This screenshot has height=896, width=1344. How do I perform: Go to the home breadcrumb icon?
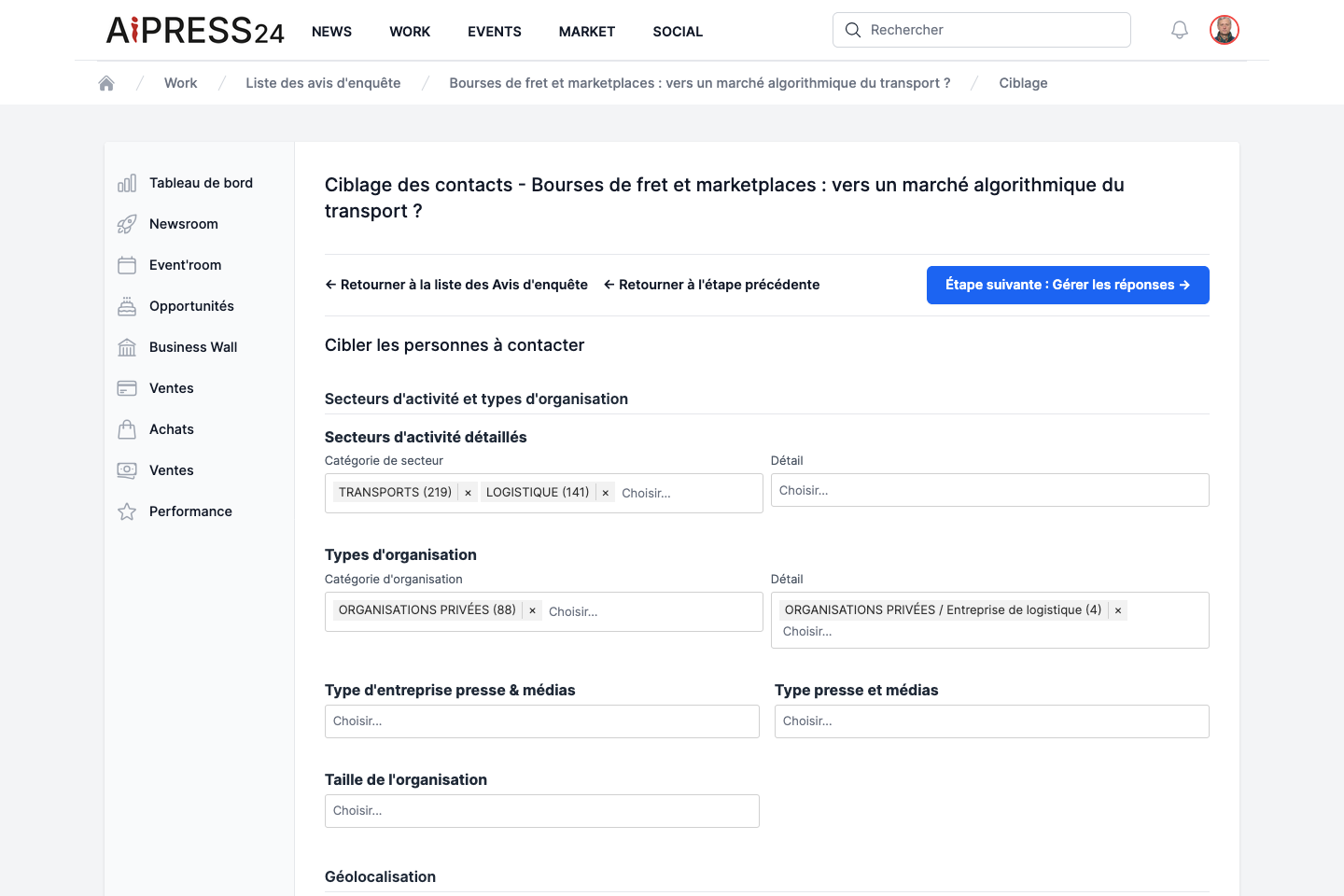click(106, 83)
